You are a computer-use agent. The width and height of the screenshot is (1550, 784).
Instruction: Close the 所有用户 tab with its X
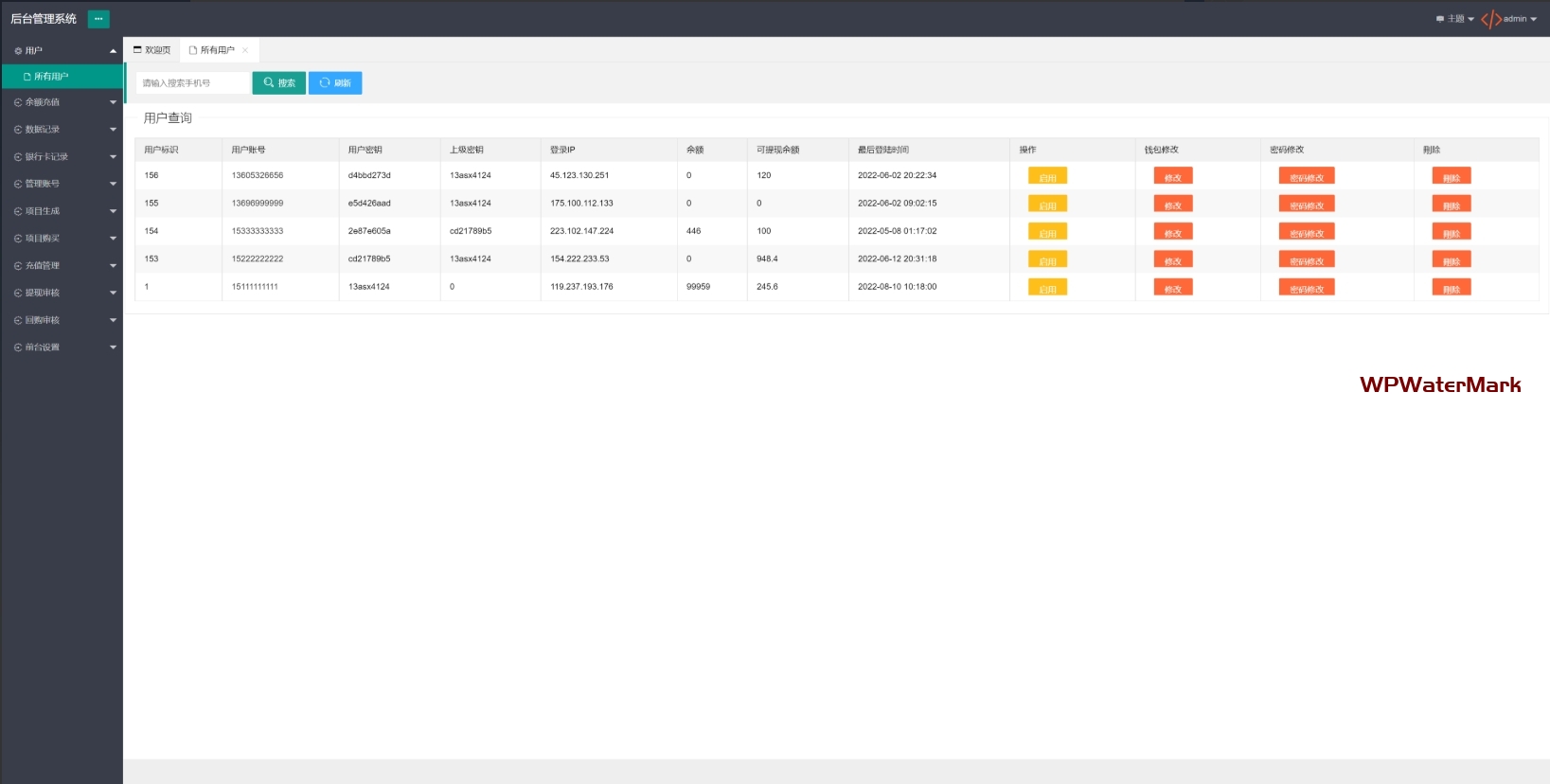pos(245,50)
